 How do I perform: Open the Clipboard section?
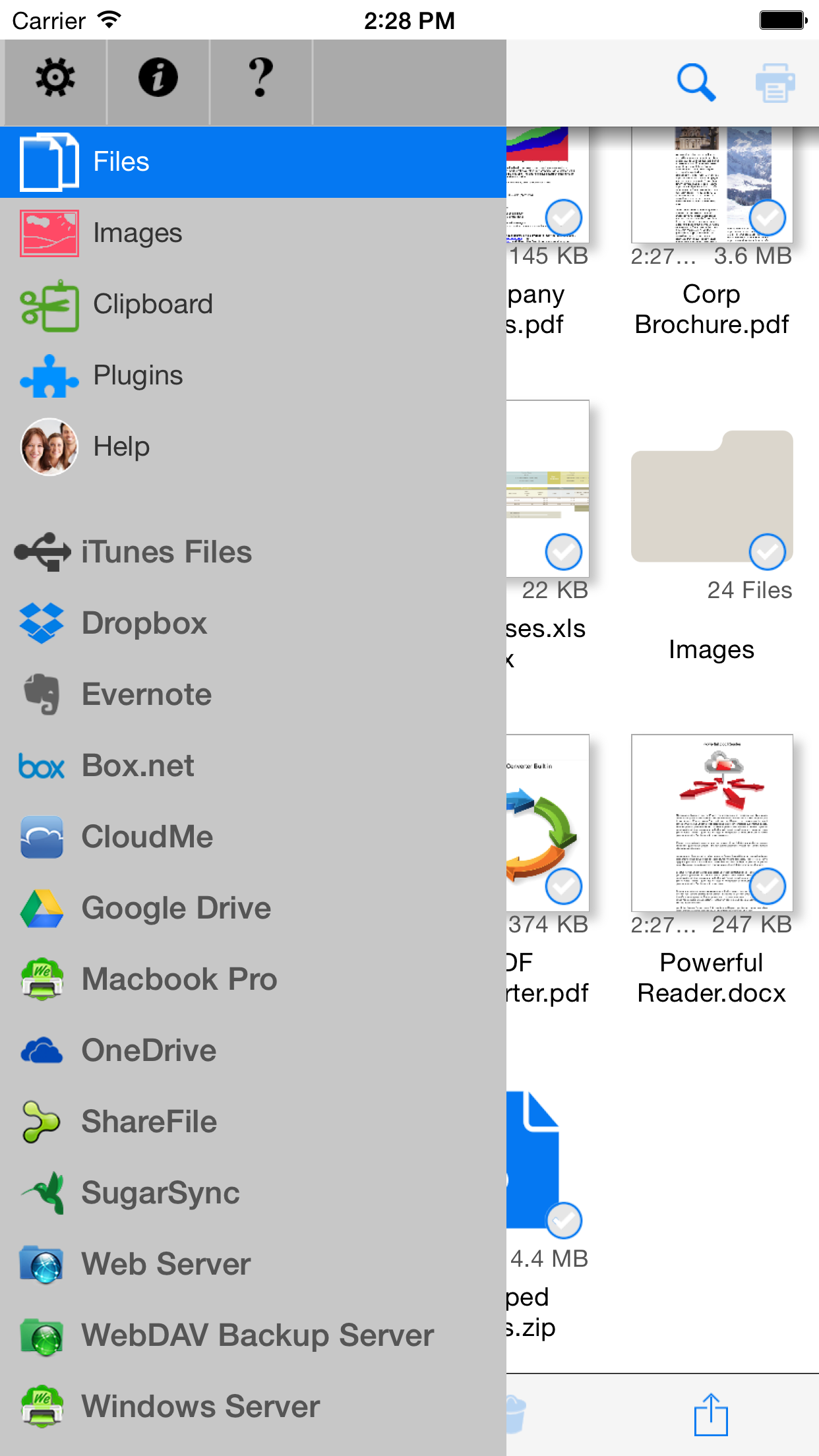[x=253, y=305]
